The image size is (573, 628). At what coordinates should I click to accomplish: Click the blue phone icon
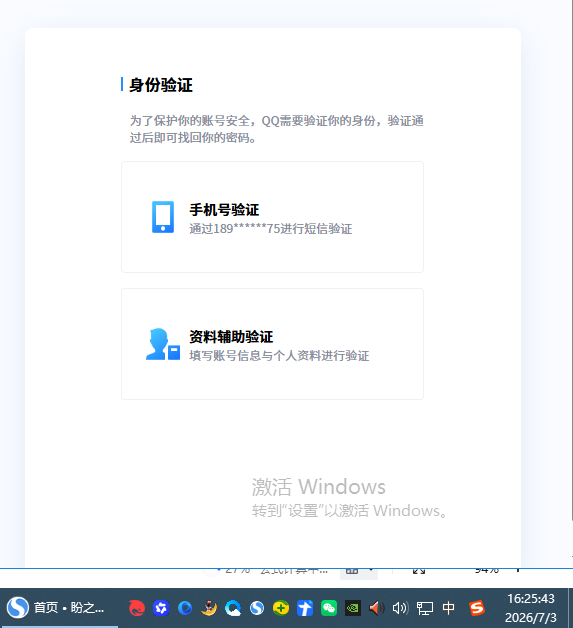tap(163, 217)
